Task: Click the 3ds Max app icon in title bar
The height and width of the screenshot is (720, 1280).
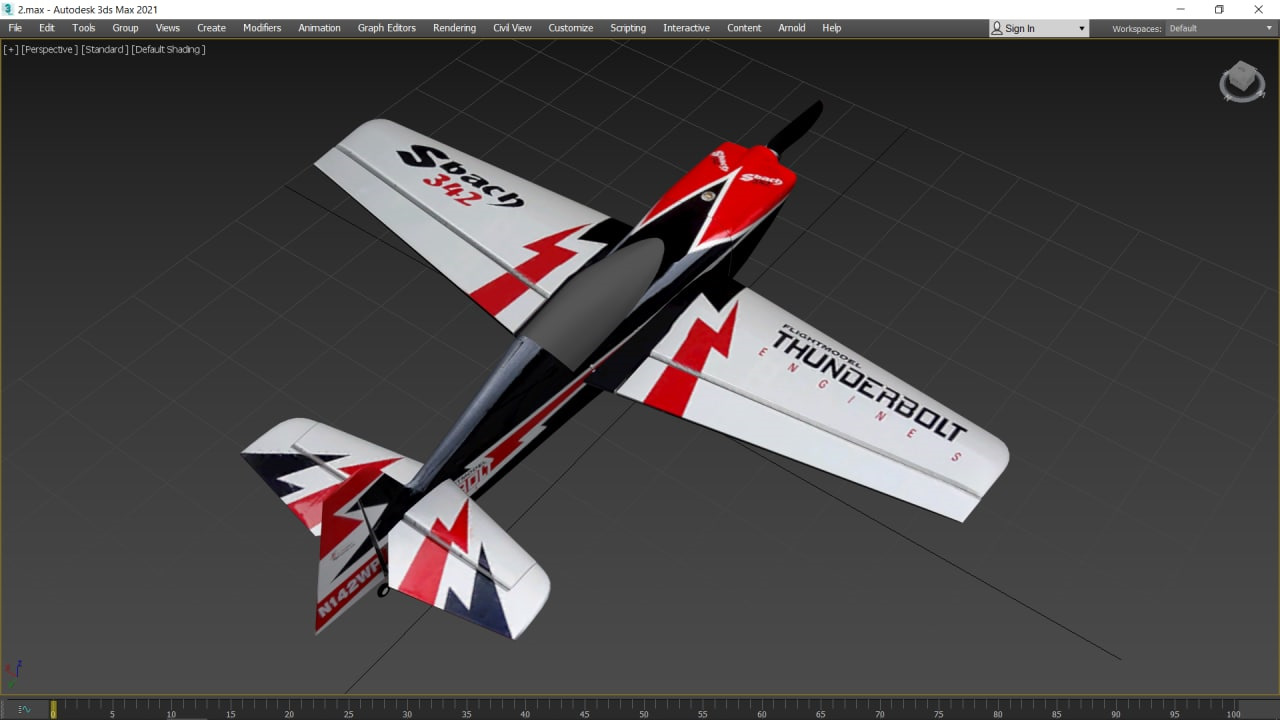Action: click(9, 9)
